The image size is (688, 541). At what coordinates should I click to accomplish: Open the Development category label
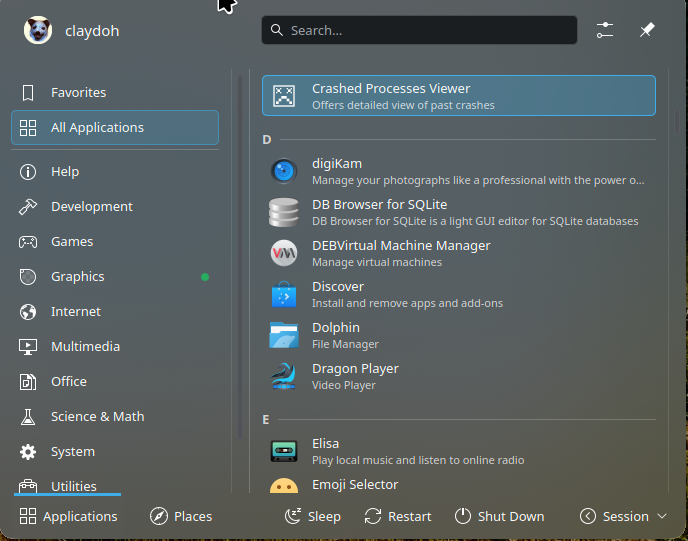92,207
